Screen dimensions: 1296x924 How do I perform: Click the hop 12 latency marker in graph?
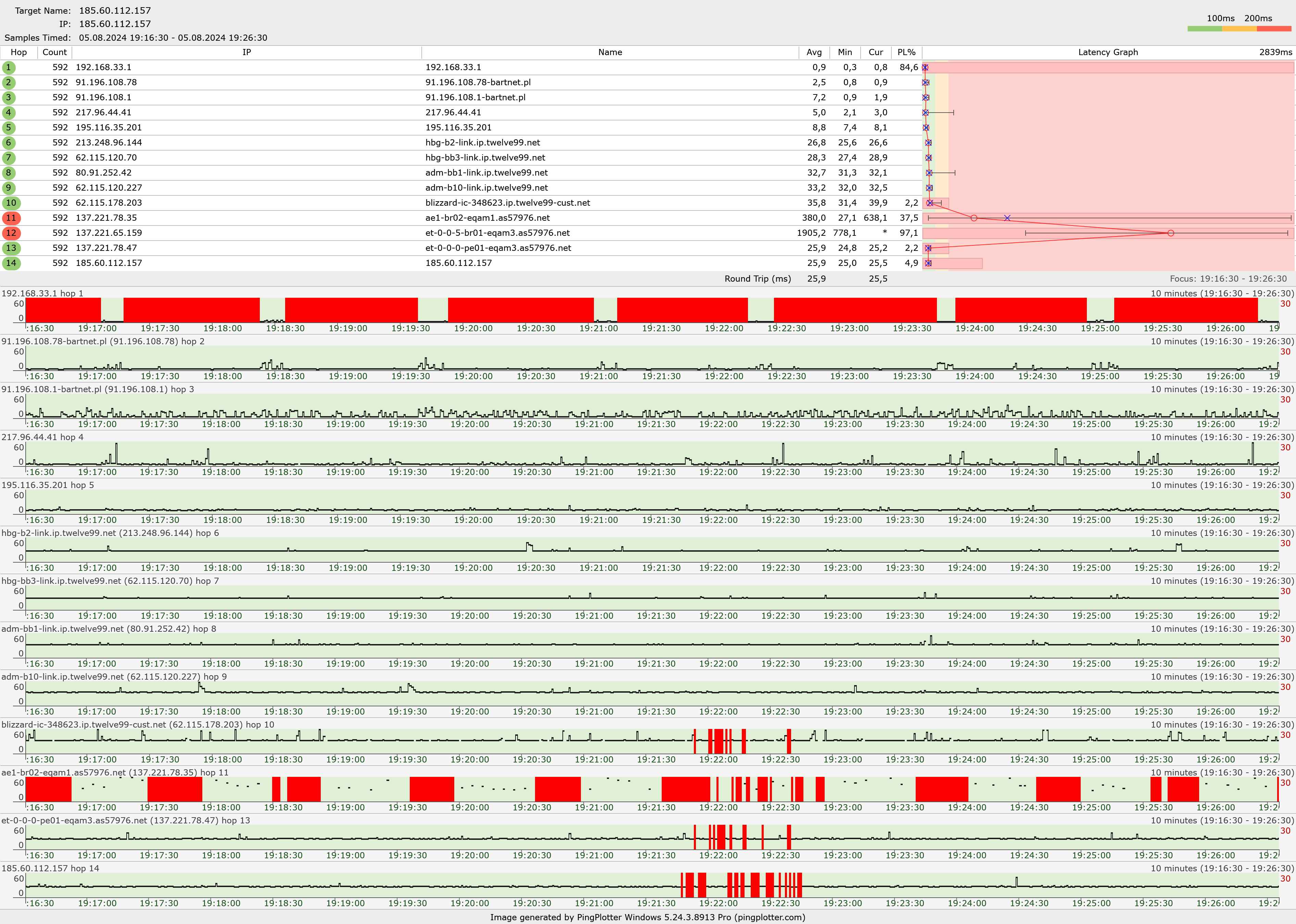tap(1170, 233)
